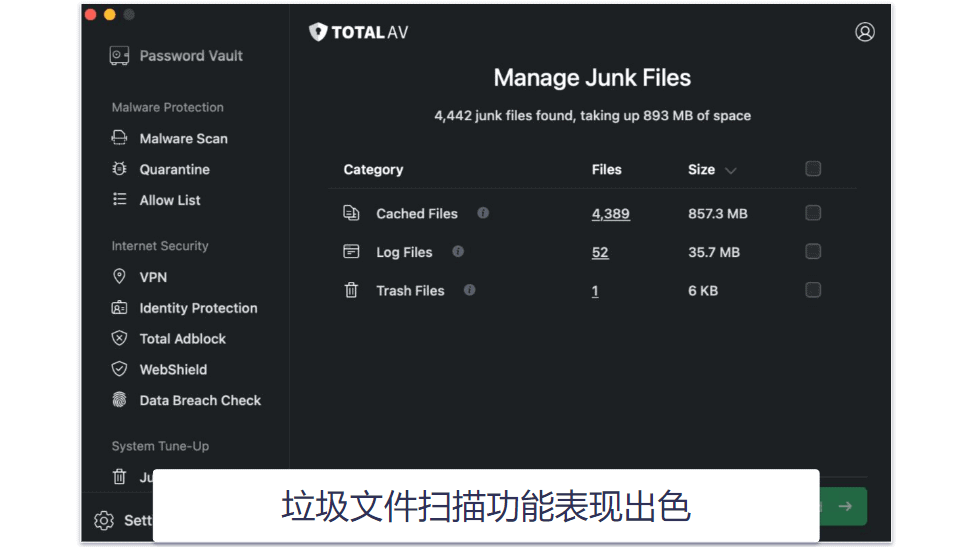This screenshot has height=547, width=975.
Task: Click the Log Files category label
Action: click(404, 252)
